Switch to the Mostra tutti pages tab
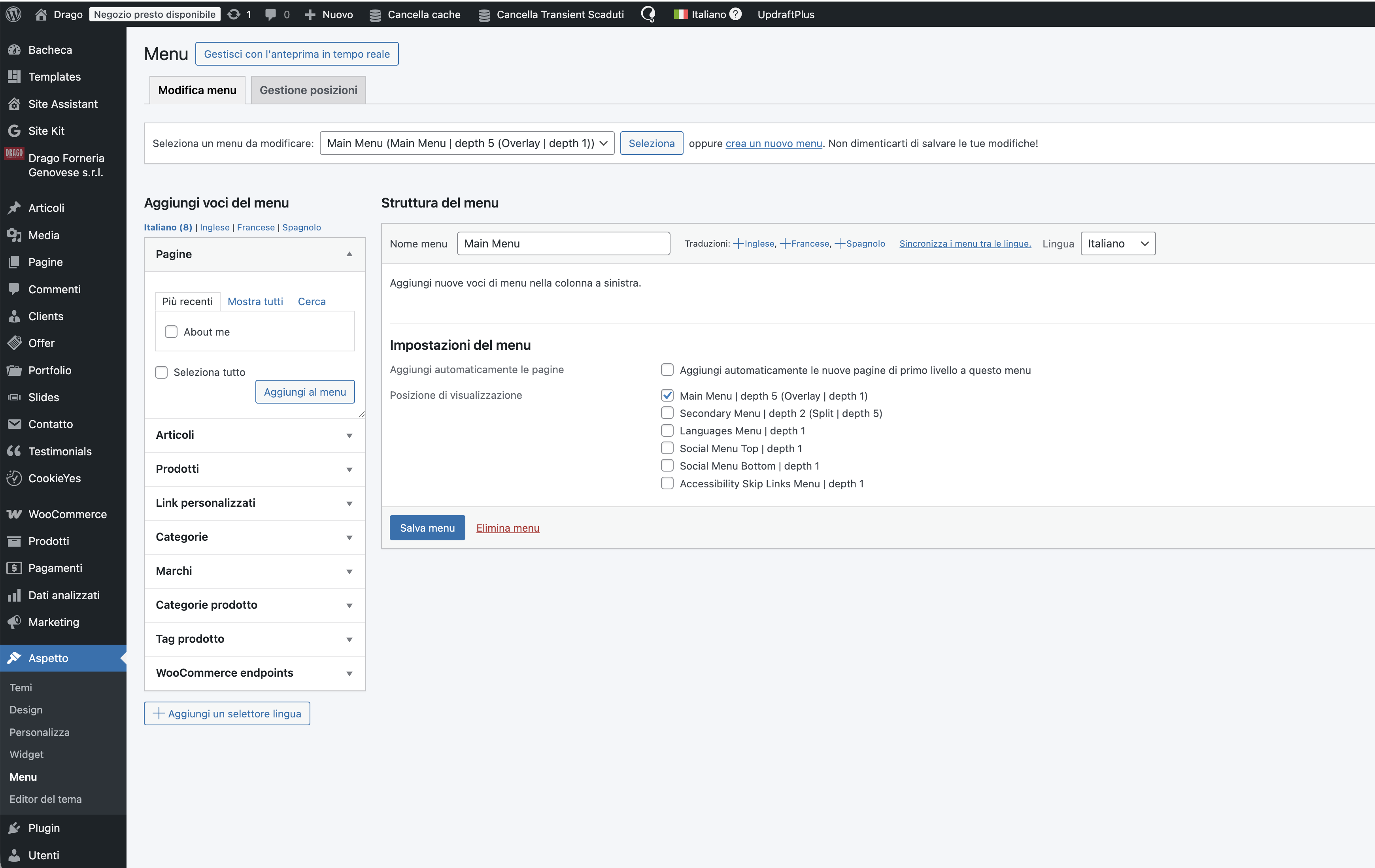The width and height of the screenshot is (1375, 868). [x=255, y=302]
